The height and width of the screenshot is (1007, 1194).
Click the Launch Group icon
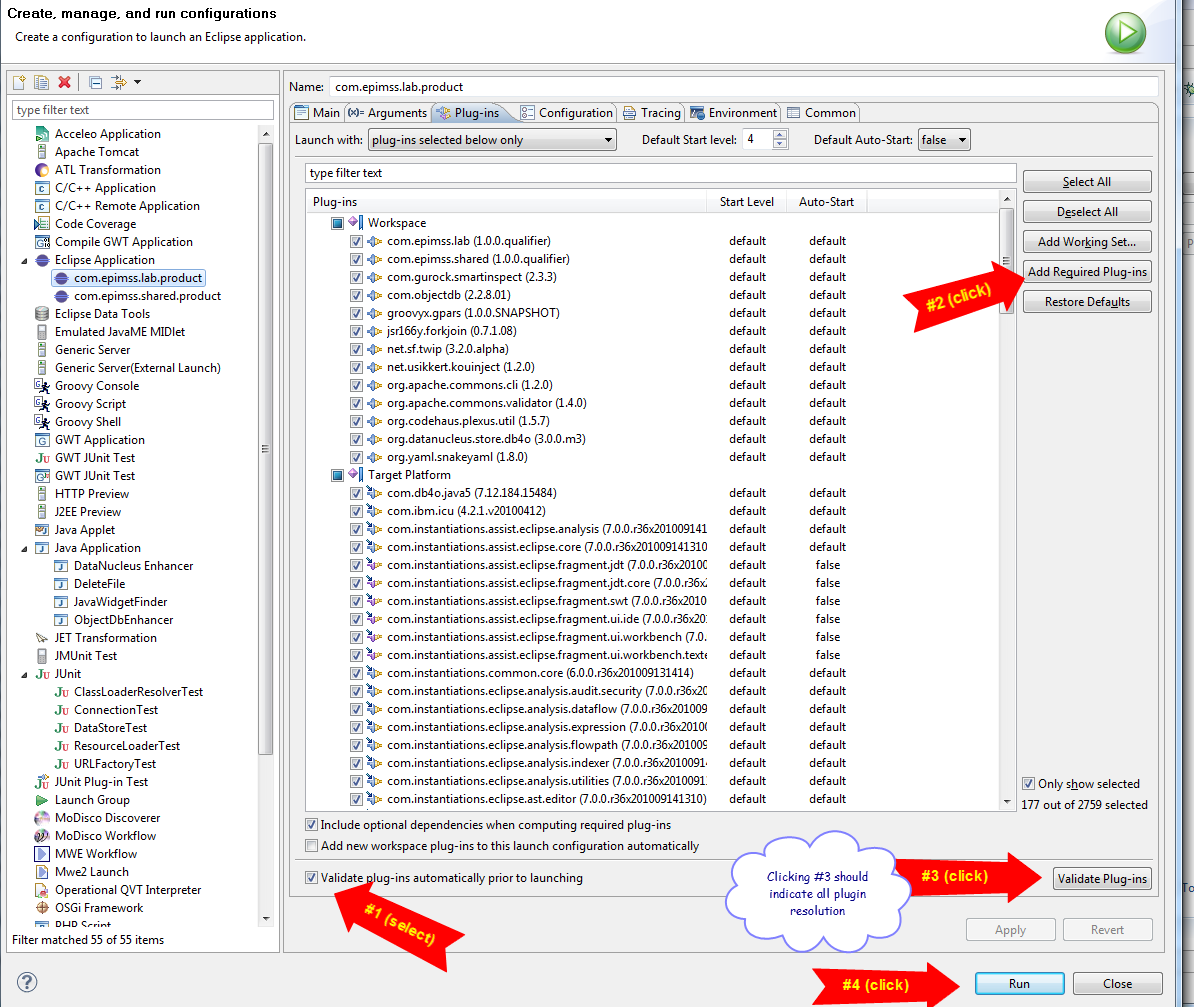(42, 801)
